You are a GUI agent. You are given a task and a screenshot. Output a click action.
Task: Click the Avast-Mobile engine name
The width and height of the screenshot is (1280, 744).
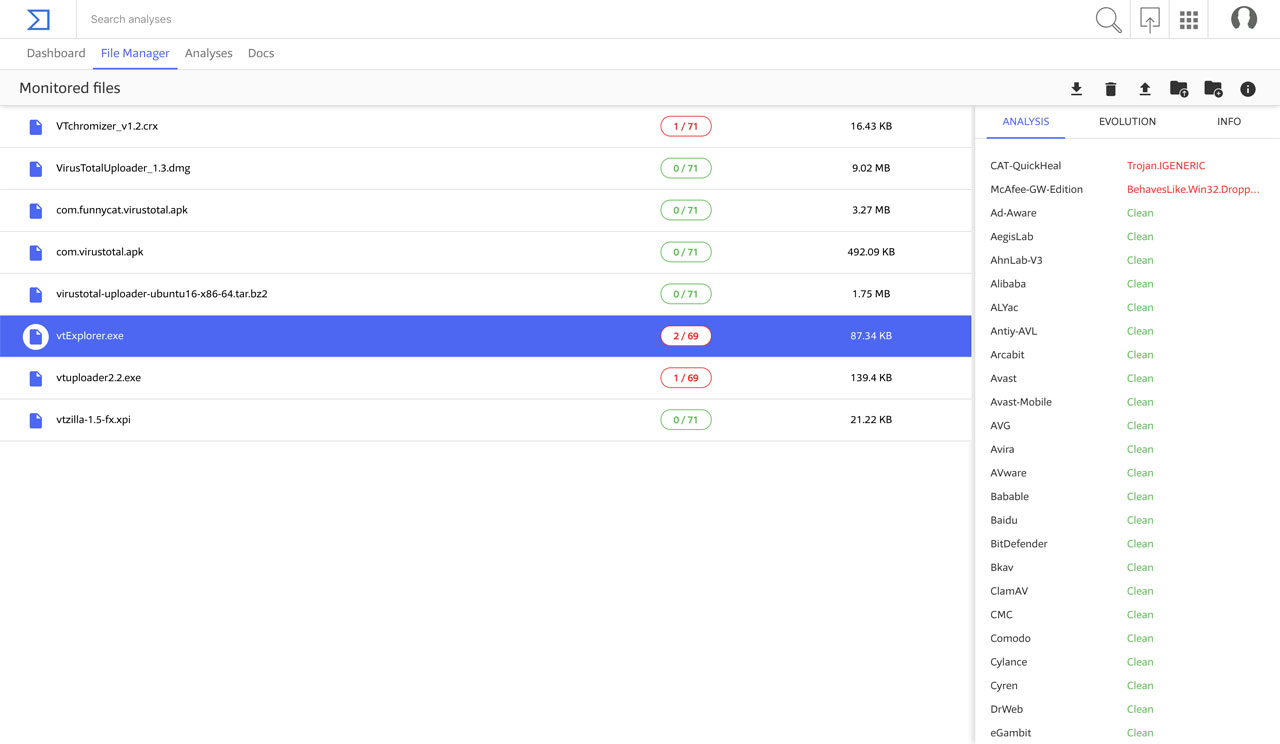pyautogui.click(x=1021, y=402)
